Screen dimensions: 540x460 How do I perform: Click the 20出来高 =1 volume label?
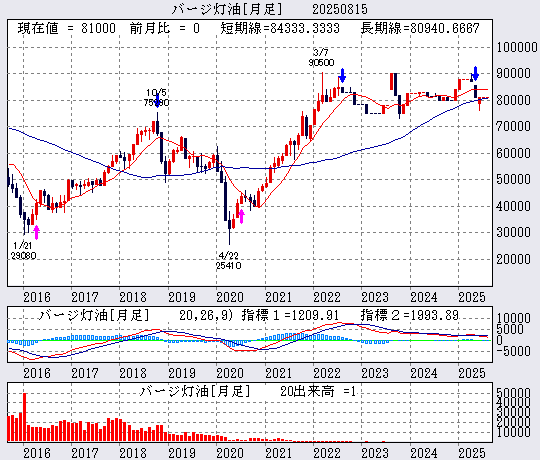click(318, 391)
